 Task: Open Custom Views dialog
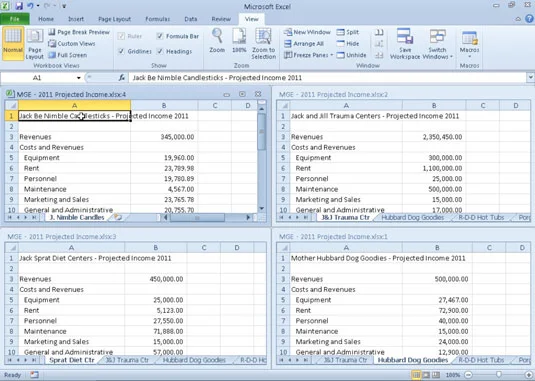click(x=72, y=44)
